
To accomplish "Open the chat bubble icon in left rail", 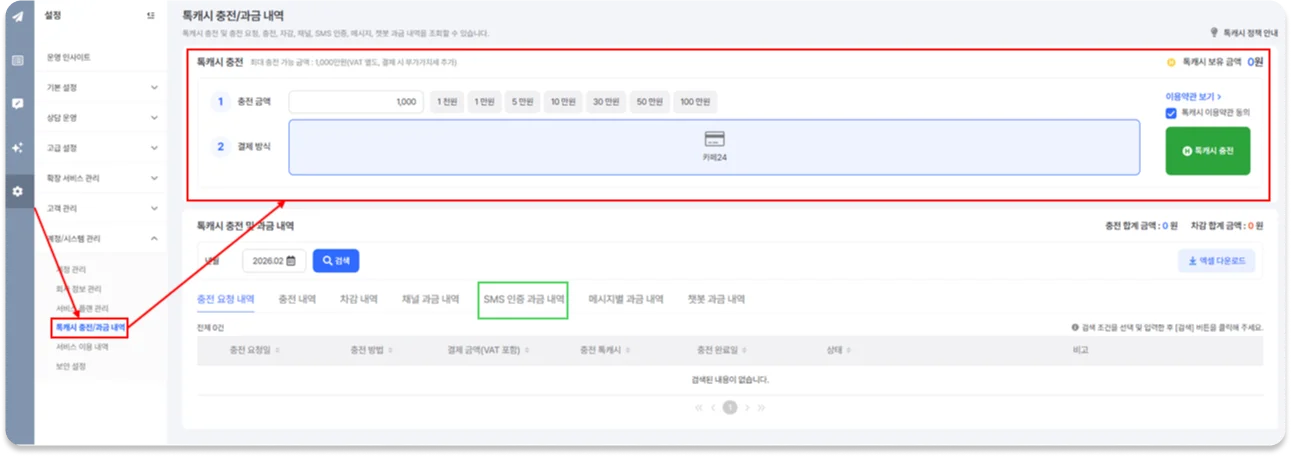I will click(x=17, y=103).
